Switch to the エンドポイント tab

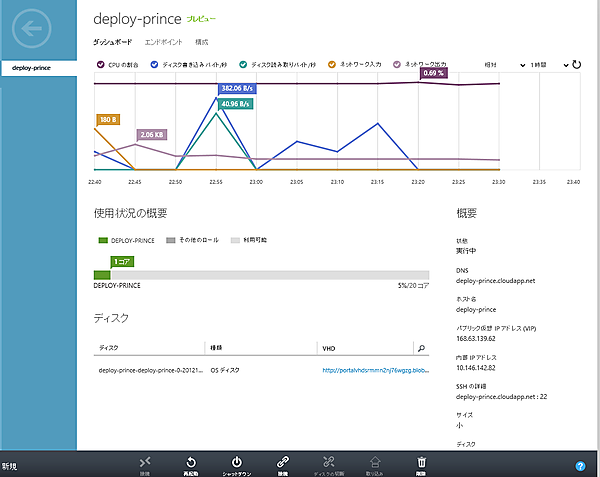(163, 42)
